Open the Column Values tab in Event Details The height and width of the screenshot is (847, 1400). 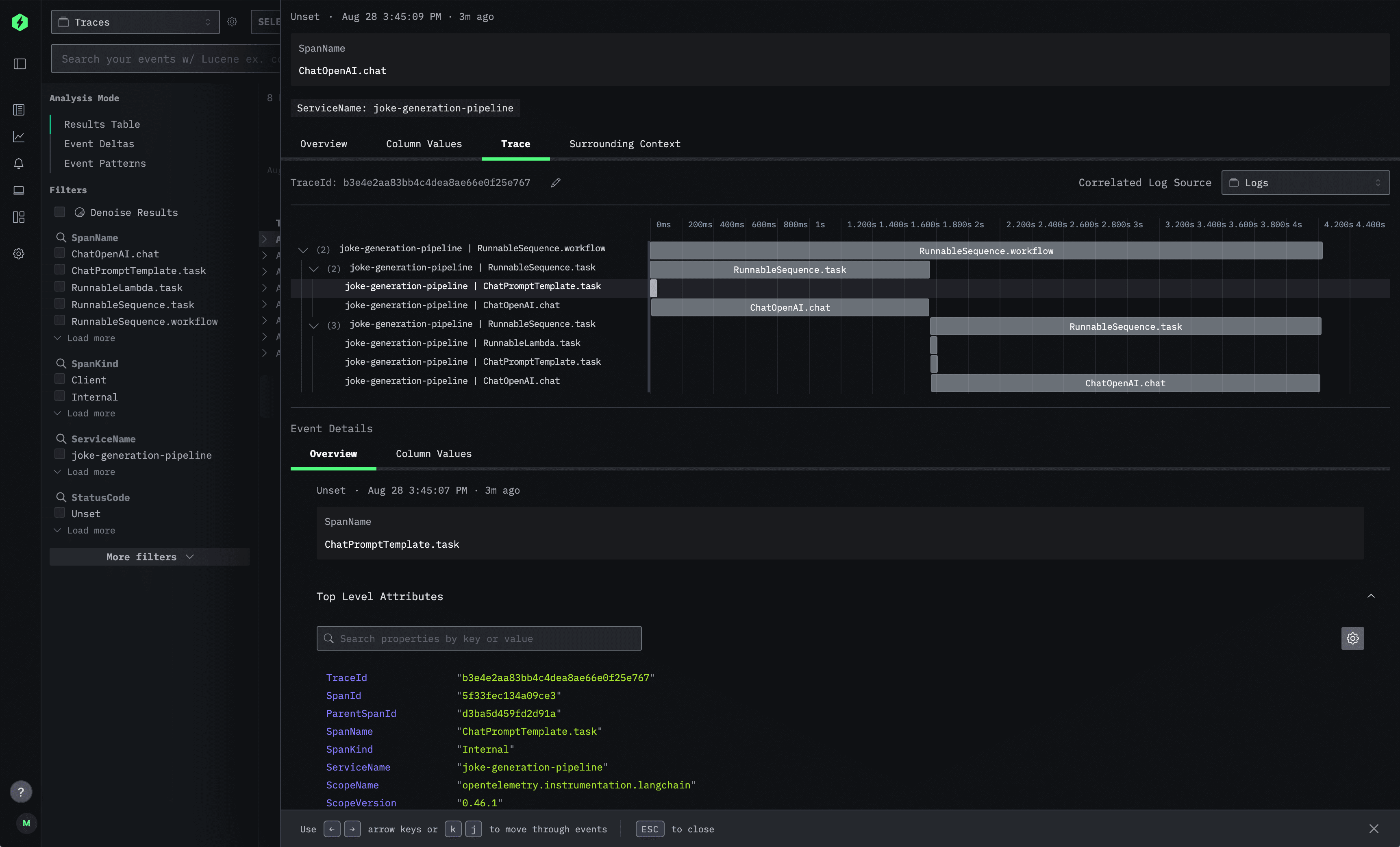433,454
